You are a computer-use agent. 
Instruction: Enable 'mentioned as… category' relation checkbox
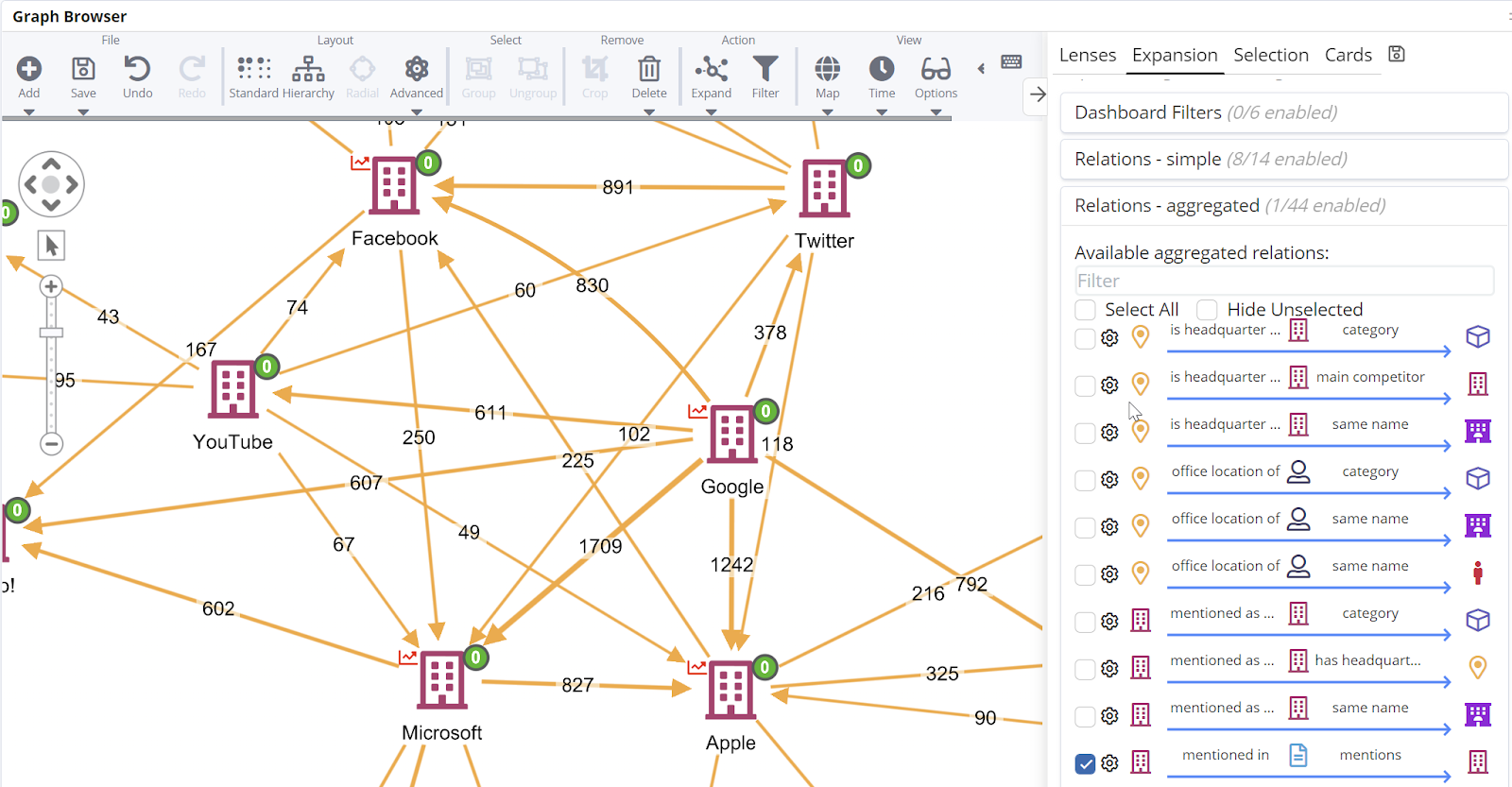(1085, 622)
